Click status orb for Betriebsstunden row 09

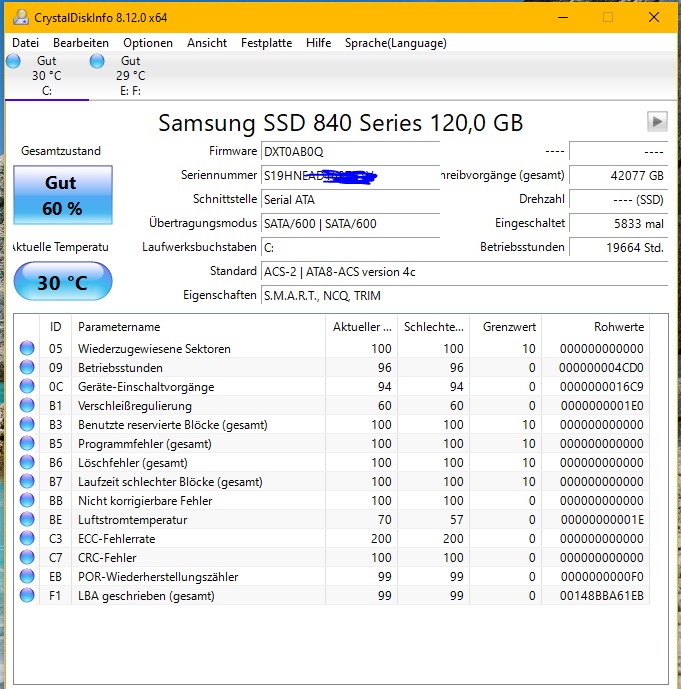pyautogui.click(x=27, y=367)
